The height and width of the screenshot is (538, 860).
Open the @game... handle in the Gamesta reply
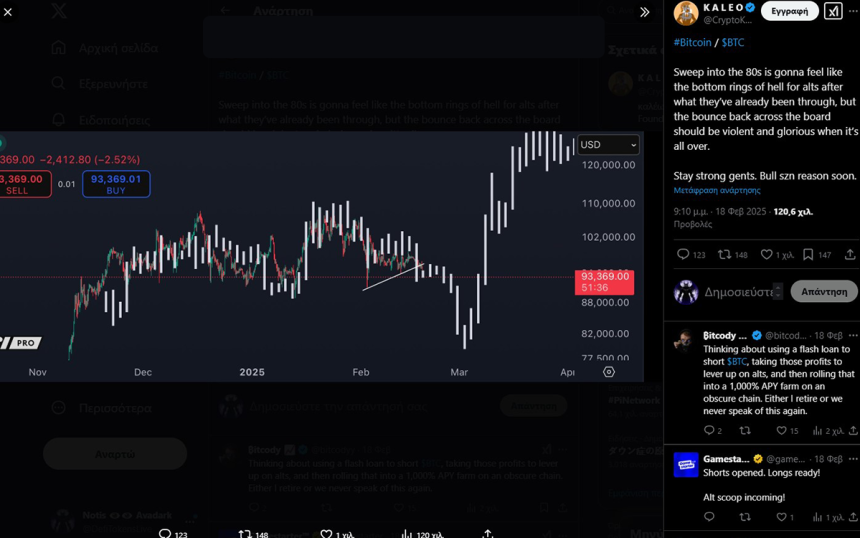click(x=785, y=459)
